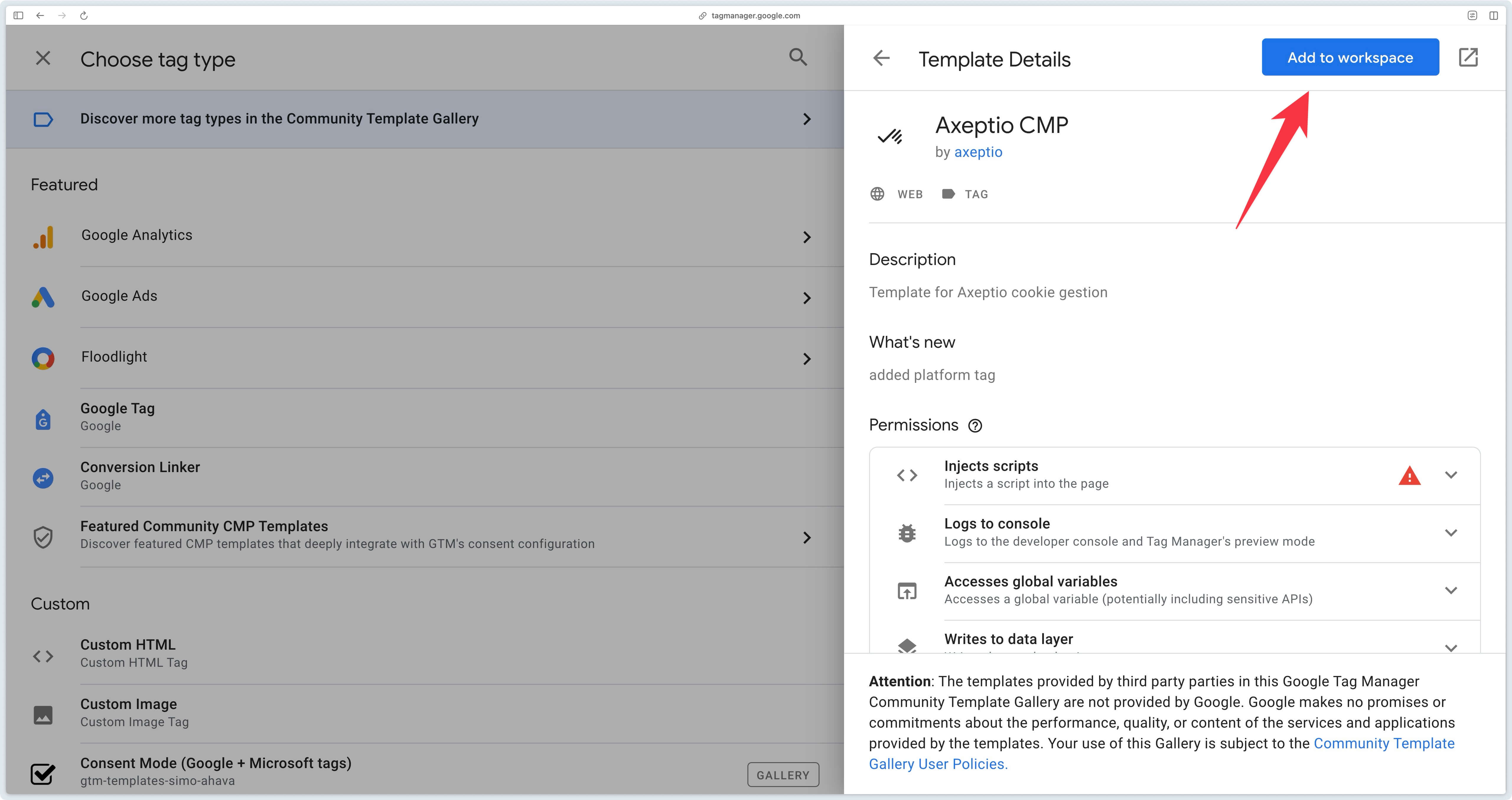
Task: Close the Choose tag type panel
Action: 43,58
